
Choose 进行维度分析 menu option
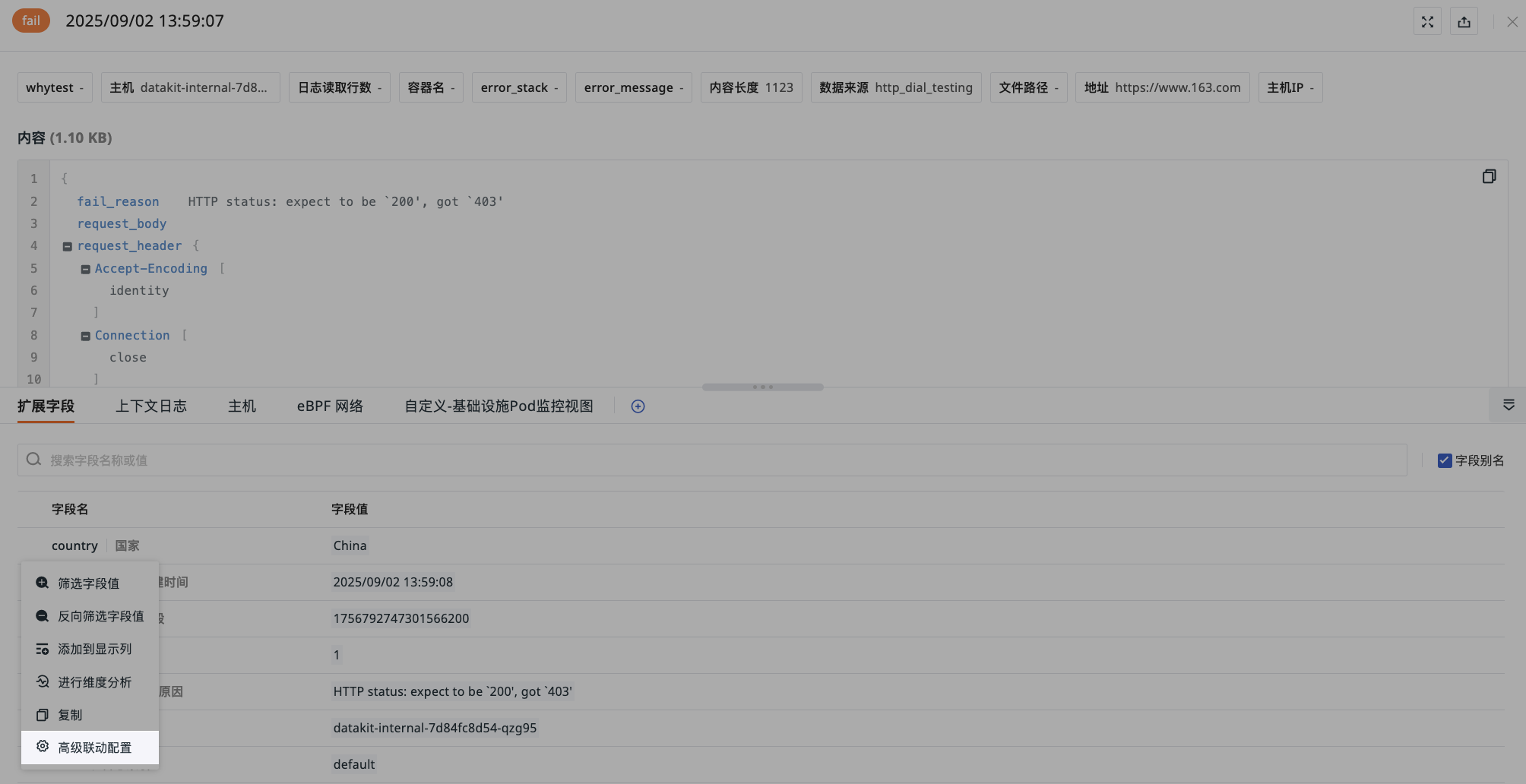coord(94,682)
